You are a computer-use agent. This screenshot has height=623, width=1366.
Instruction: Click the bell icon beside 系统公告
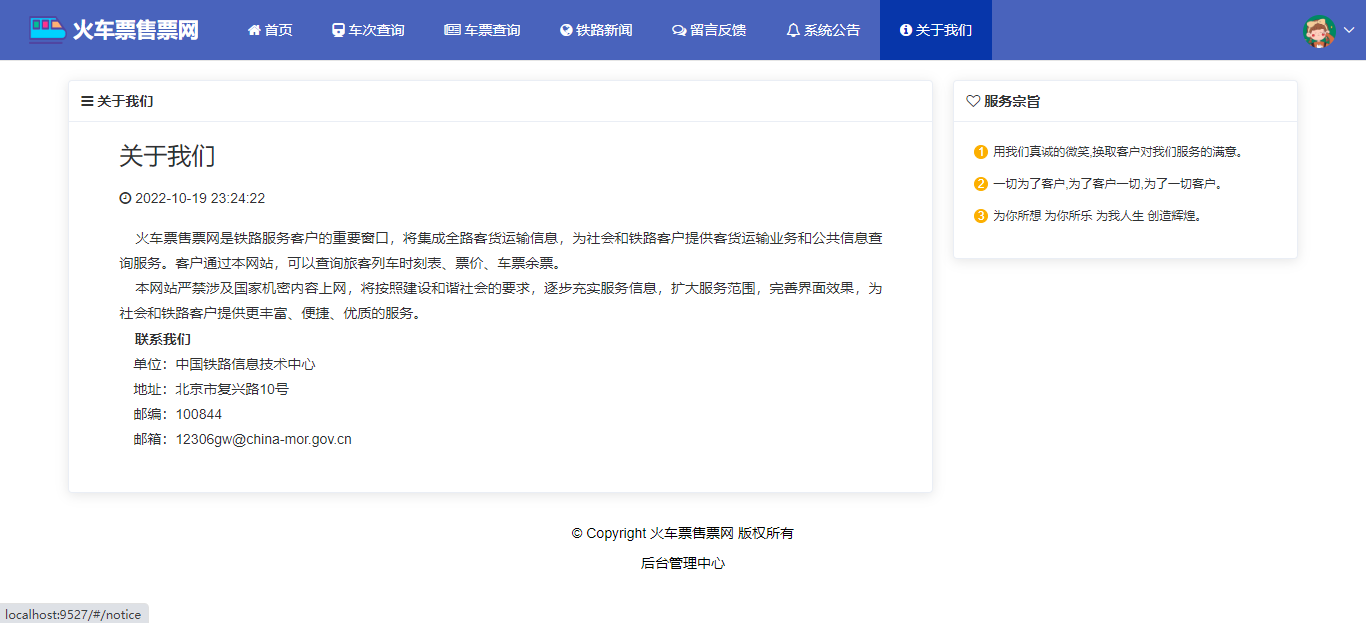[793, 30]
